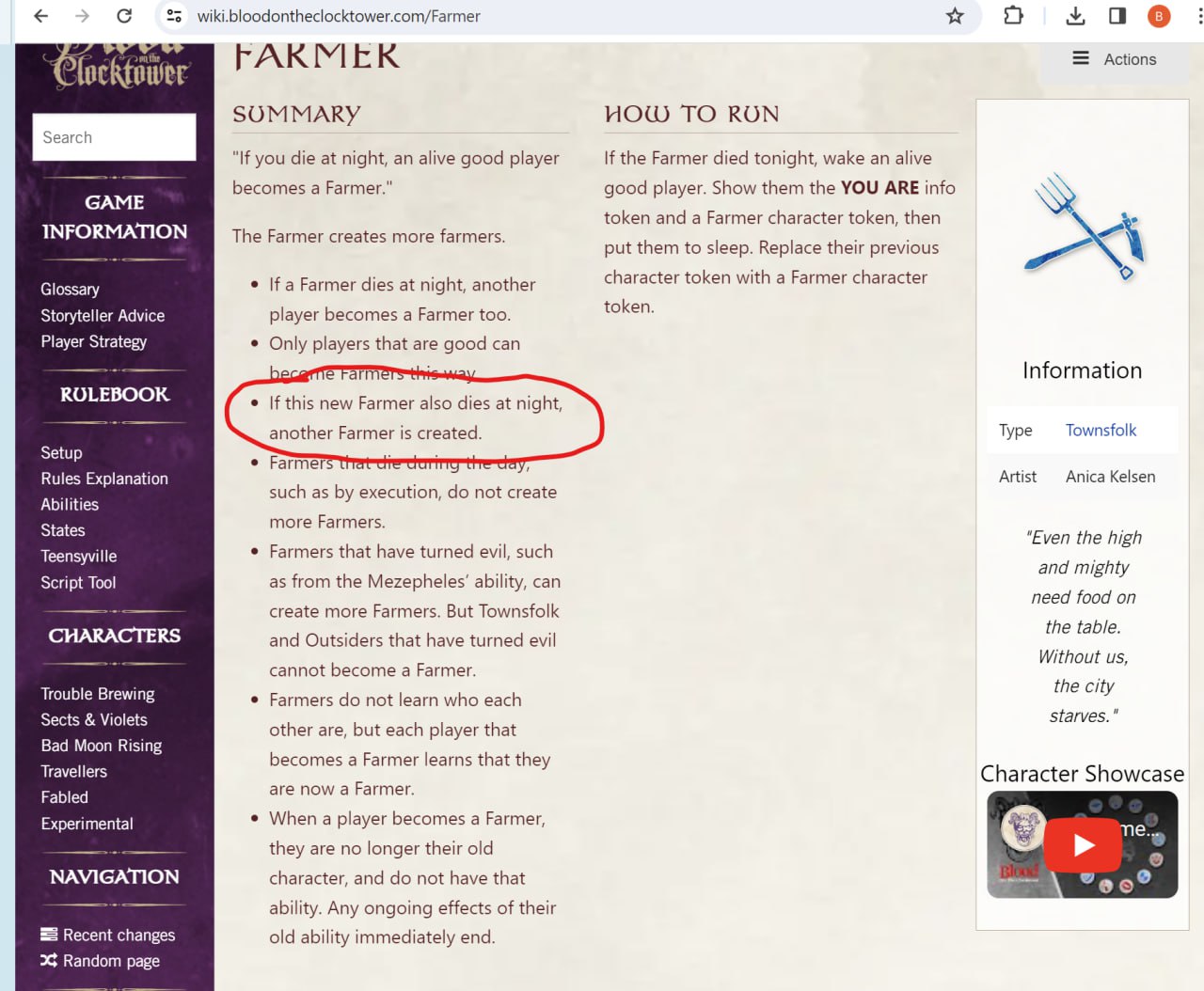Open Experimental characters
The width and height of the screenshot is (1204, 991).
[x=87, y=824]
